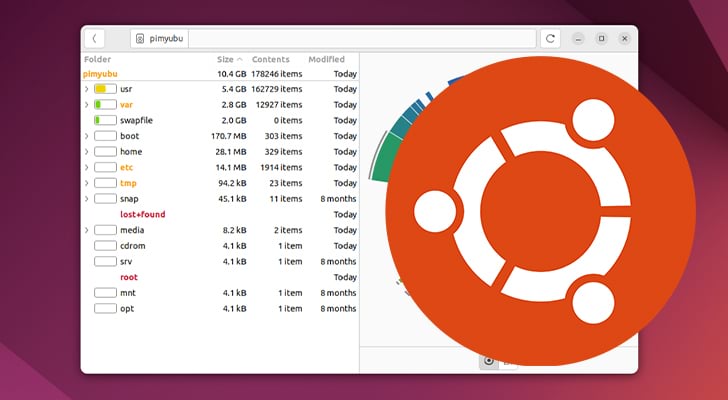This screenshot has height=400, width=728.
Task: Go back with the left chevron button
Action: (x=95, y=39)
